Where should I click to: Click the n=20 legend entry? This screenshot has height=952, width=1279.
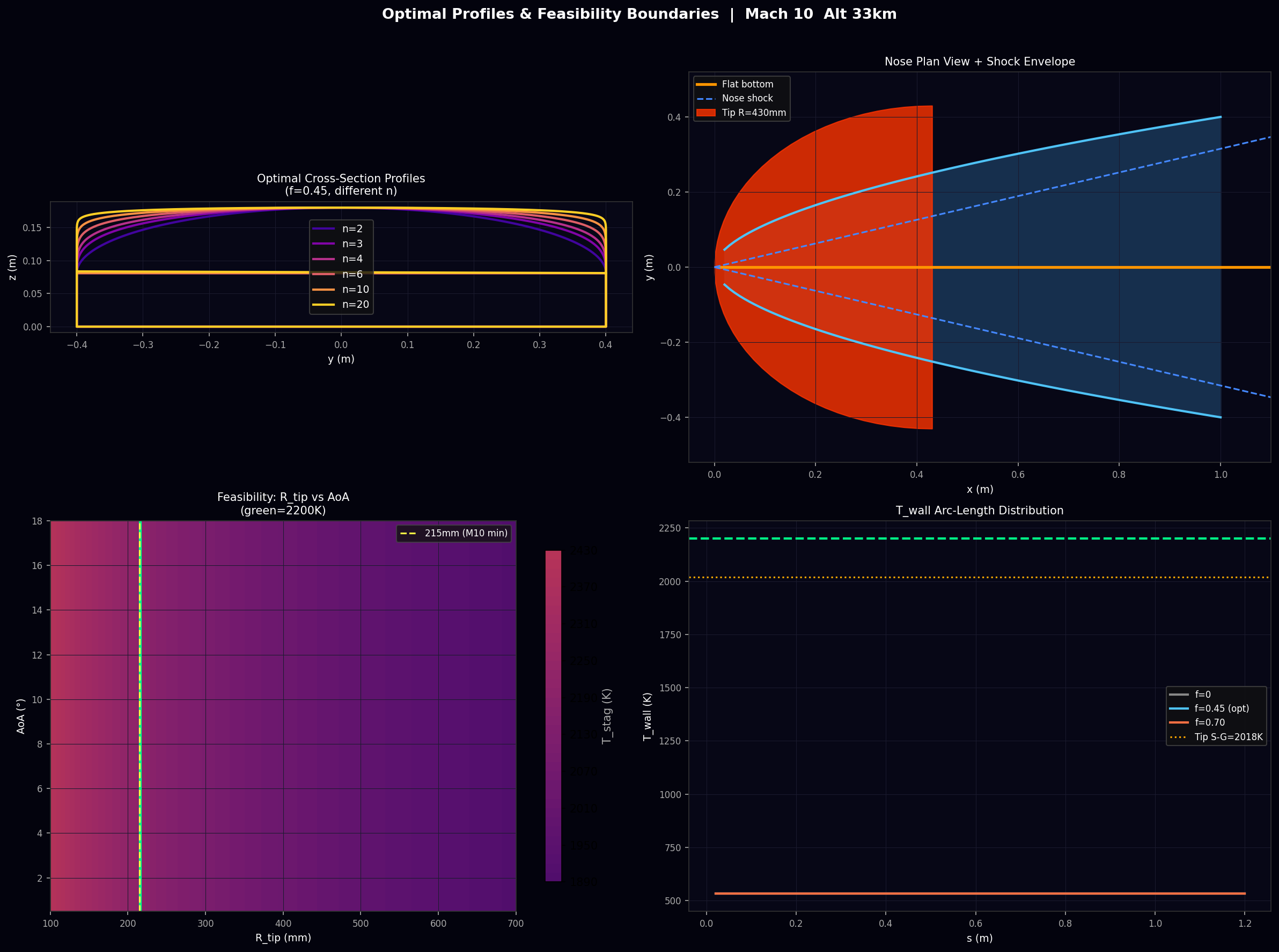pyautogui.click(x=341, y=304)
